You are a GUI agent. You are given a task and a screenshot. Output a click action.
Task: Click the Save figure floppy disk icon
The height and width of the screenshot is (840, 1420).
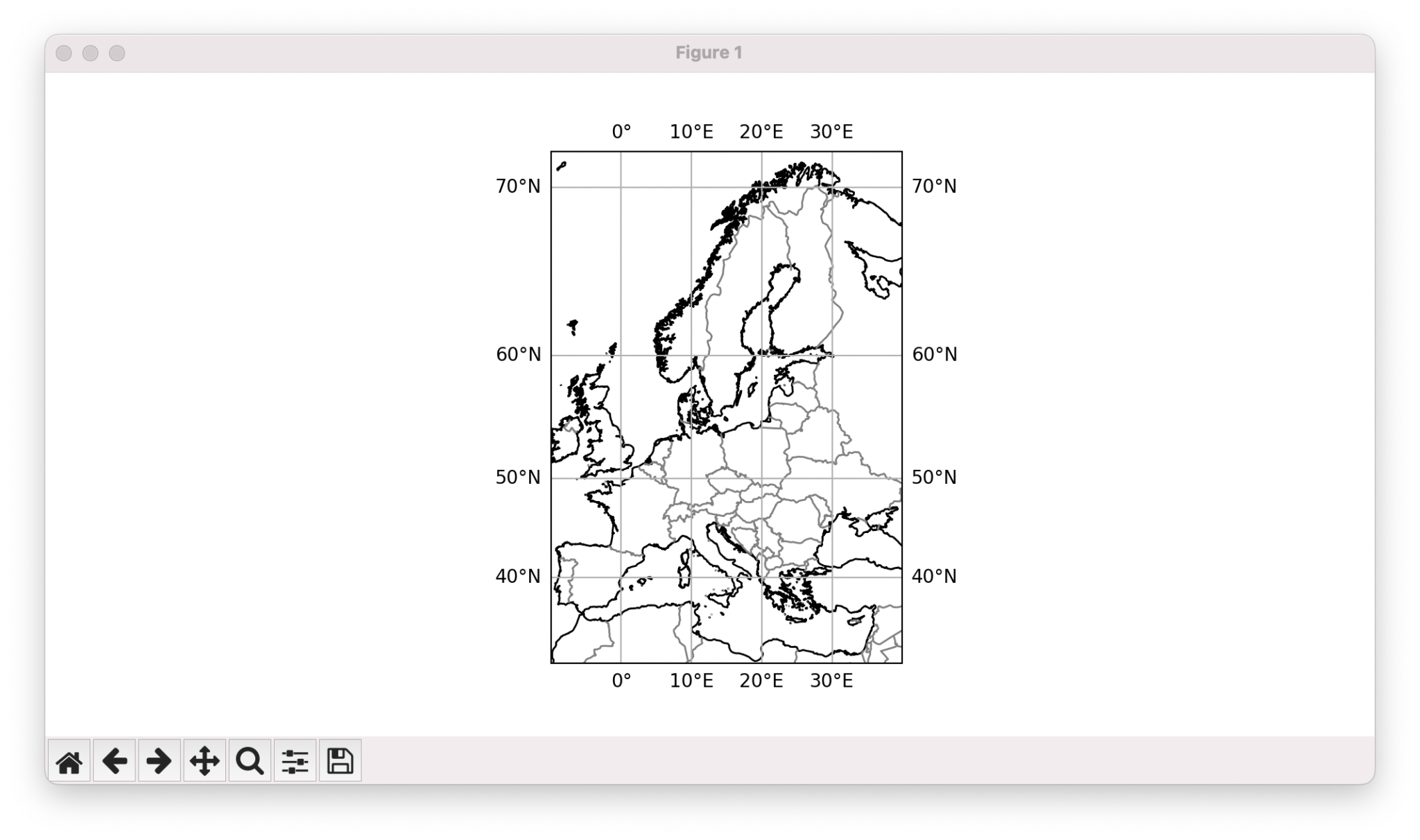340,761
